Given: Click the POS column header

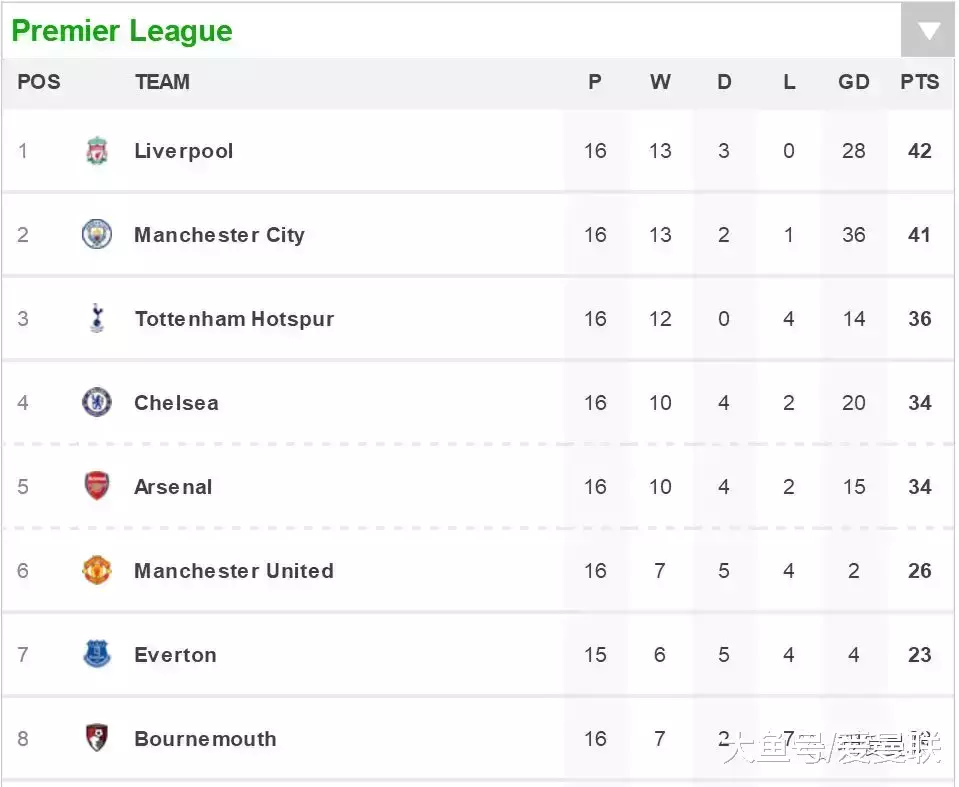Looking at the screenshot, I should [x=39, y=82].
